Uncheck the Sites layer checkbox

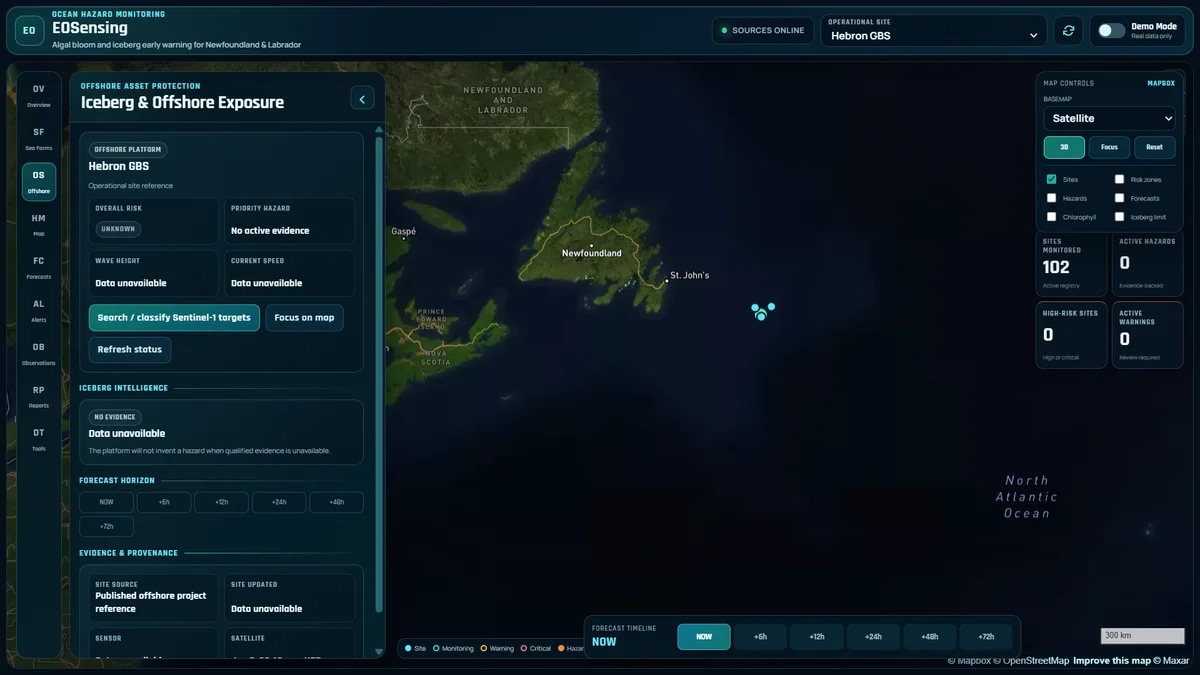pyautogui.click(x=1052, y=179)
